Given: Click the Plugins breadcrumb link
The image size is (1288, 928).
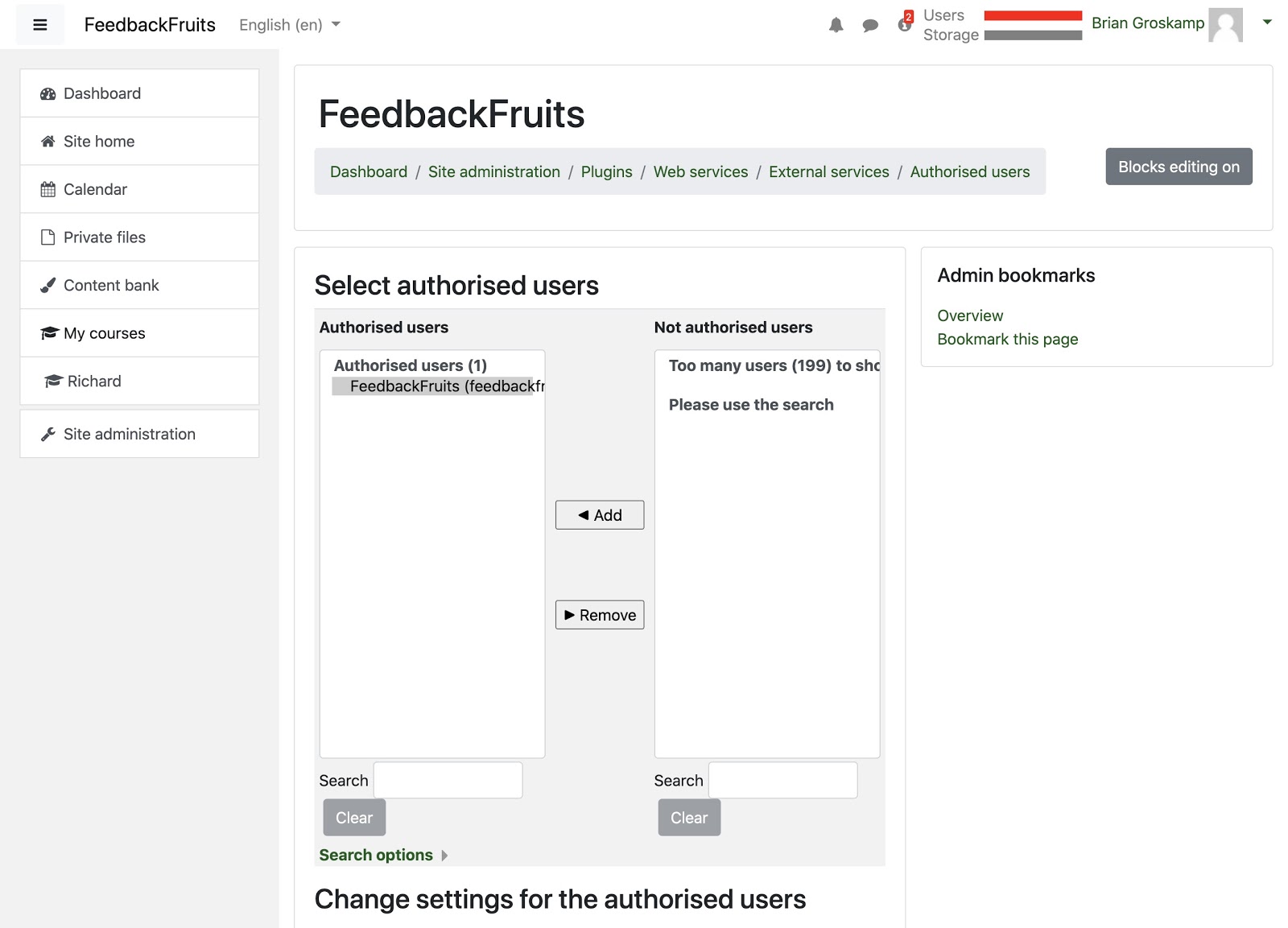Looking at the screenshot, I should point(607,171).
